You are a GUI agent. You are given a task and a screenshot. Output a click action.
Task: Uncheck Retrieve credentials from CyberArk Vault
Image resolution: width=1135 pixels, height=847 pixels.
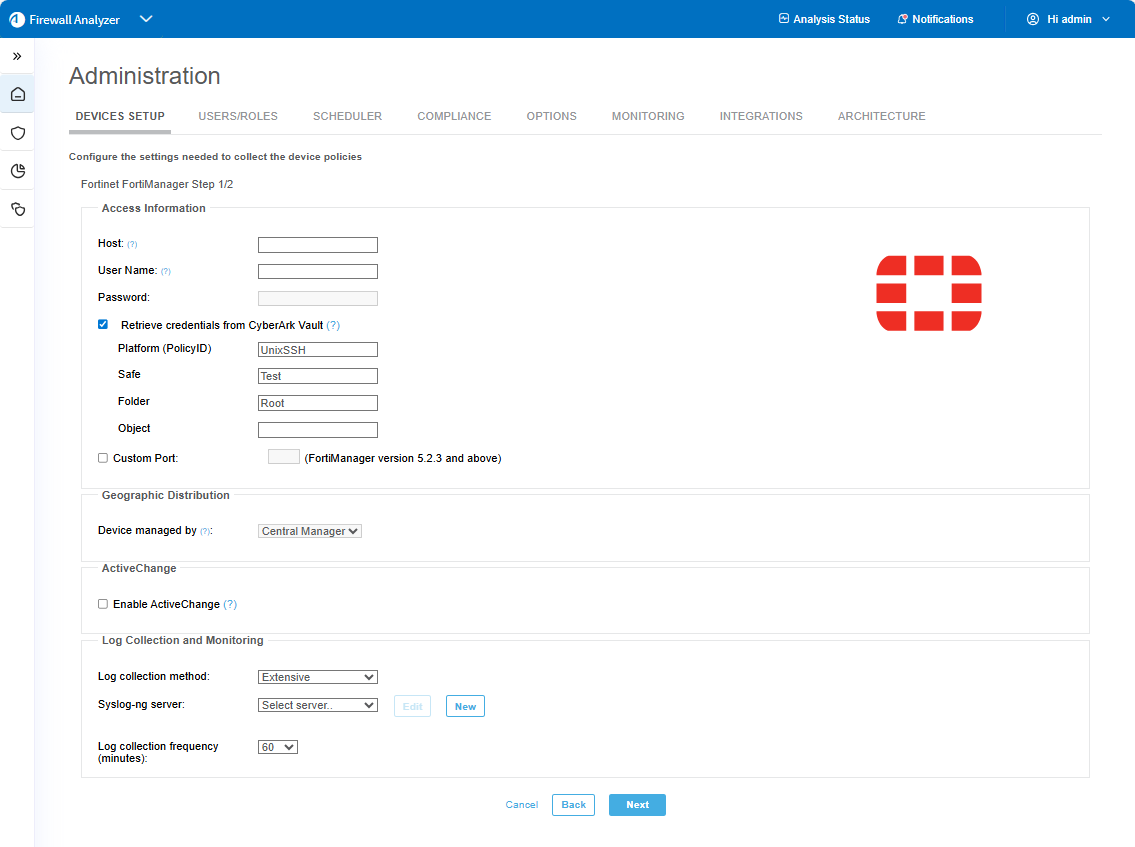click(x=103, y=324)
